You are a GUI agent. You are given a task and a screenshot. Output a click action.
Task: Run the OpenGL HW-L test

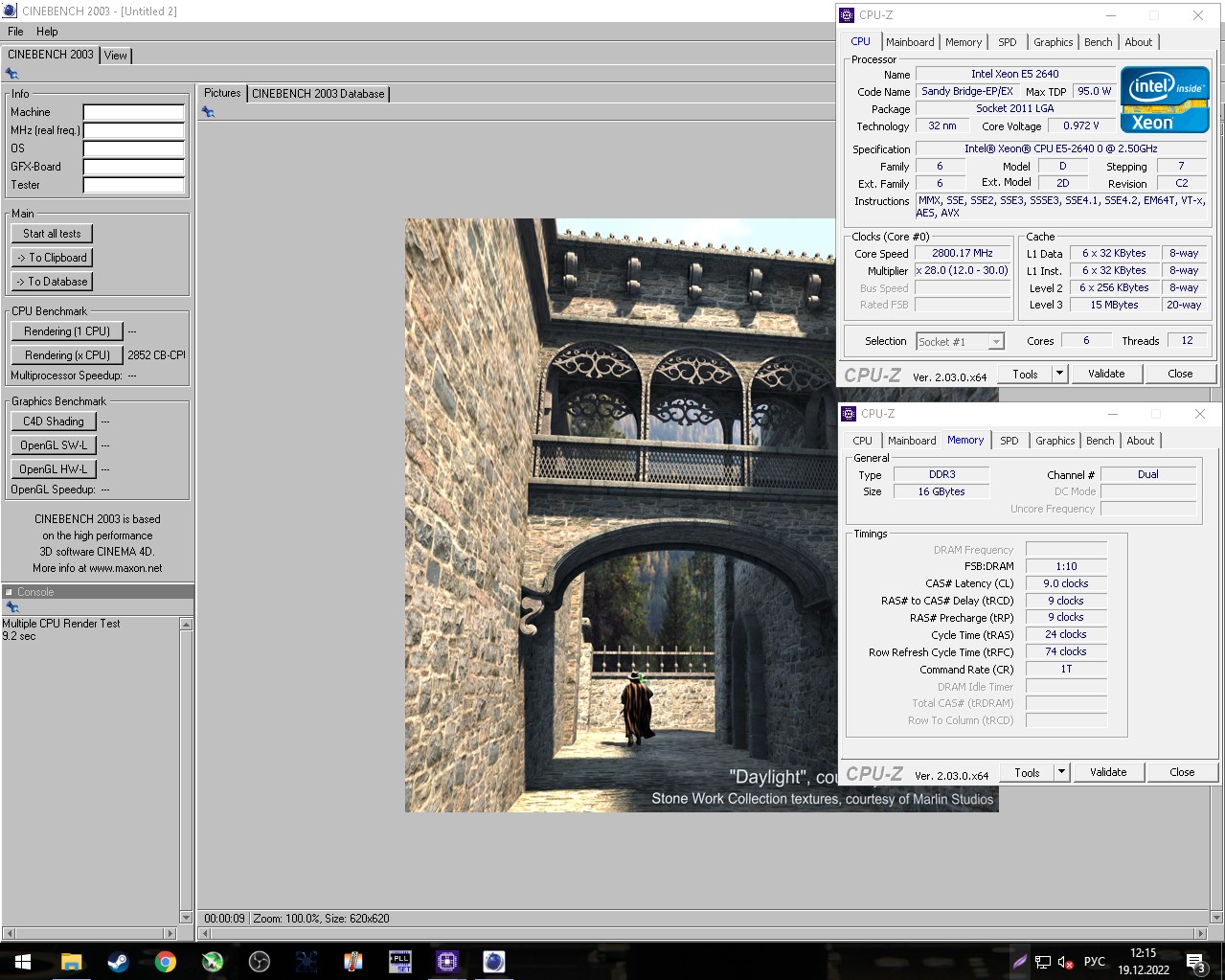tap(54, 469)
